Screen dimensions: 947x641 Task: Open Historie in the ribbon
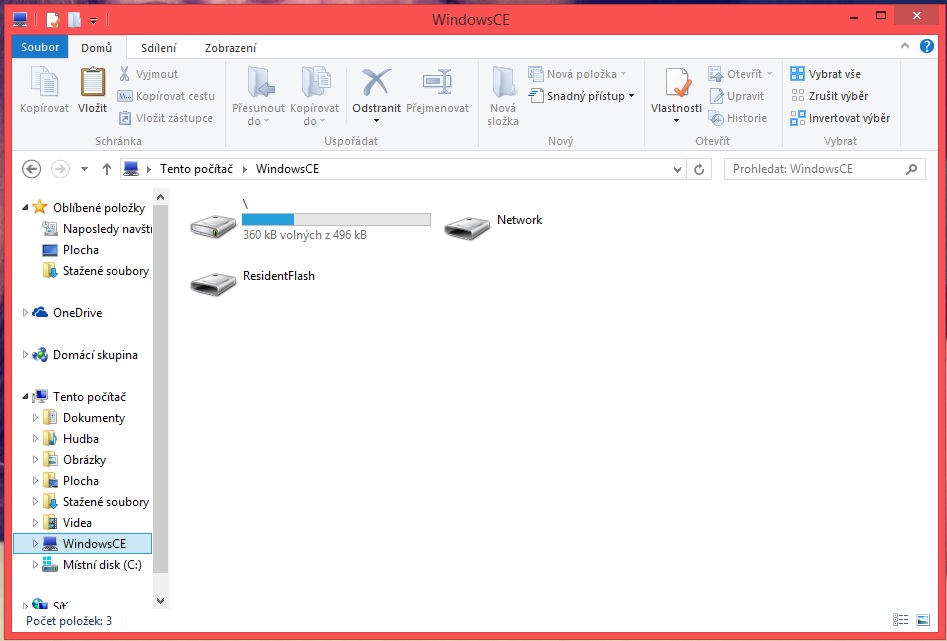pos(737,118)
